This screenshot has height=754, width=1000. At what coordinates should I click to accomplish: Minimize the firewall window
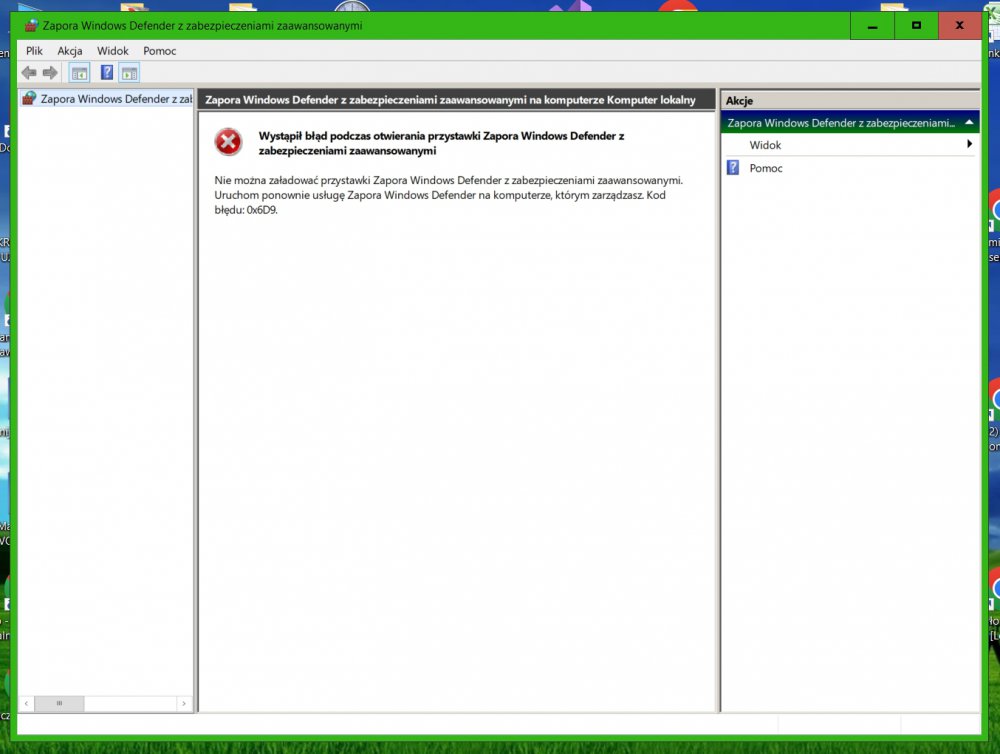[872, 26]
